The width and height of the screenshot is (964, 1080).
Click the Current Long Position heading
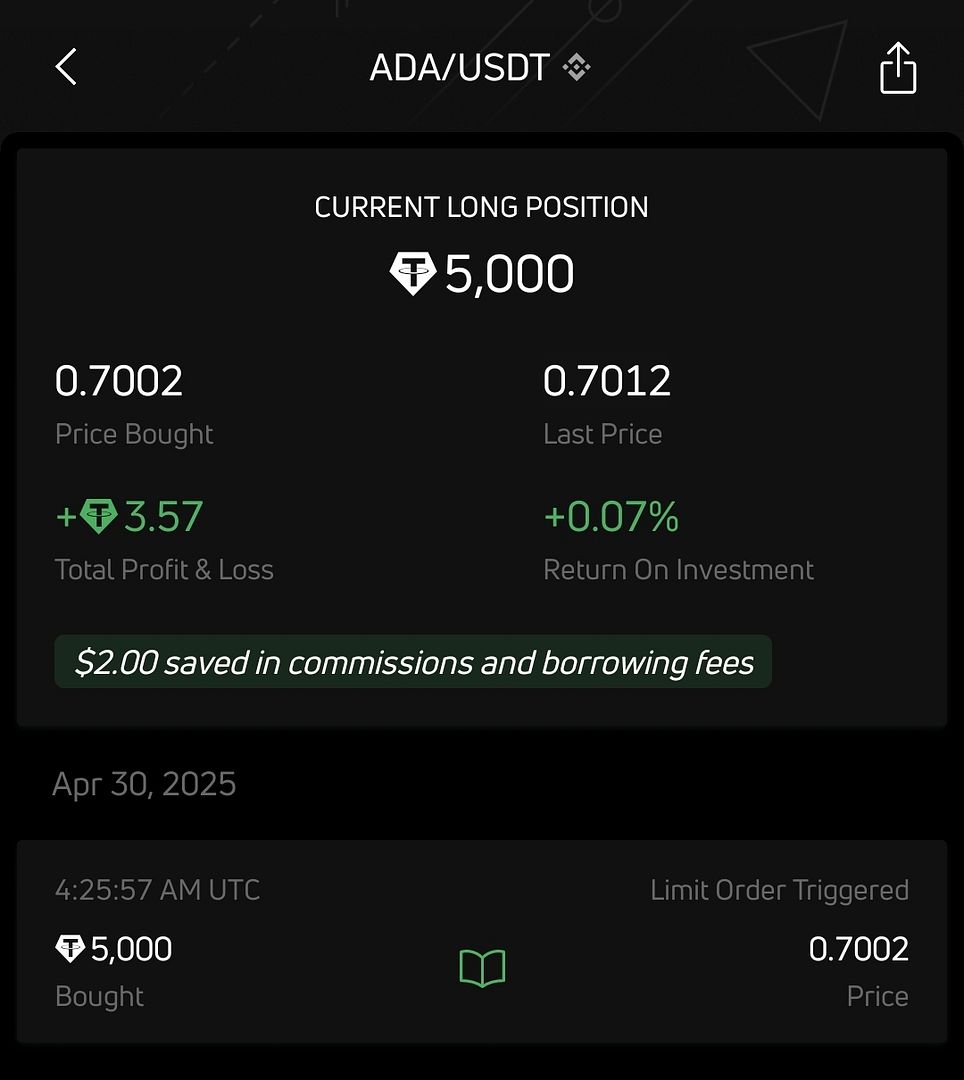pyautogui.click(x=481, y=207)
